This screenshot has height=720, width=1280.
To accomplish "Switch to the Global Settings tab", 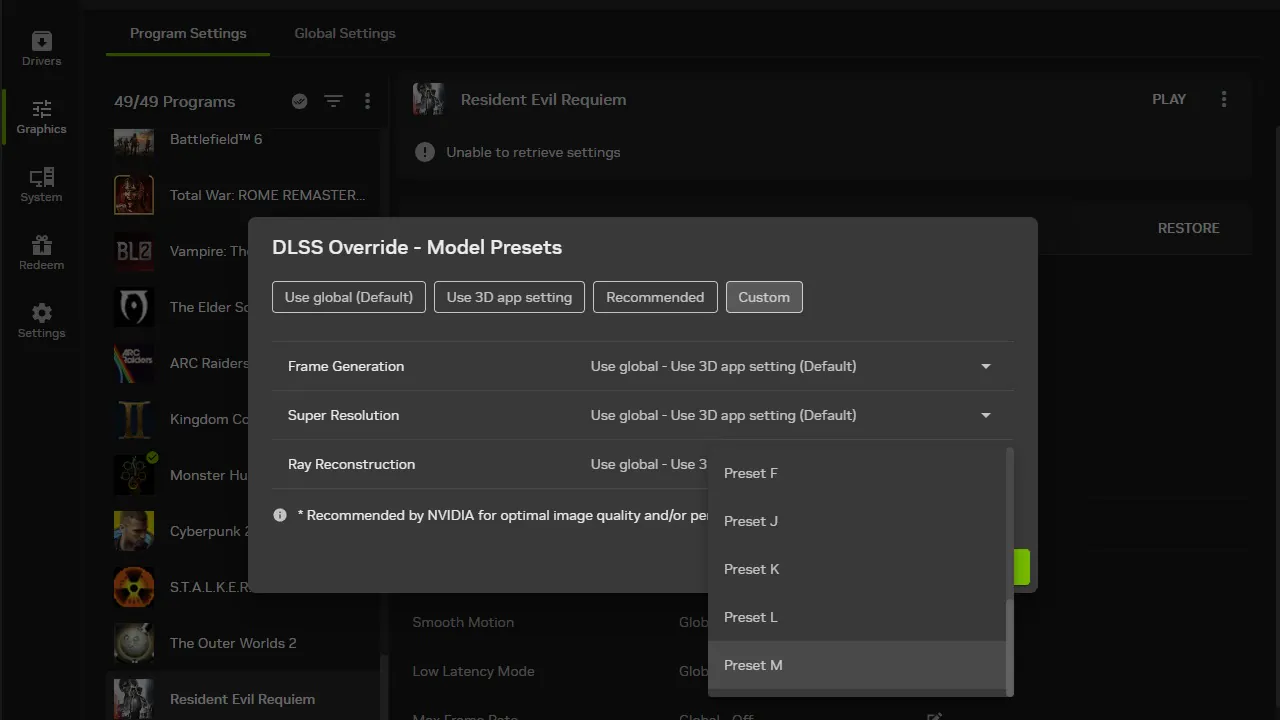I will [345, 33].
